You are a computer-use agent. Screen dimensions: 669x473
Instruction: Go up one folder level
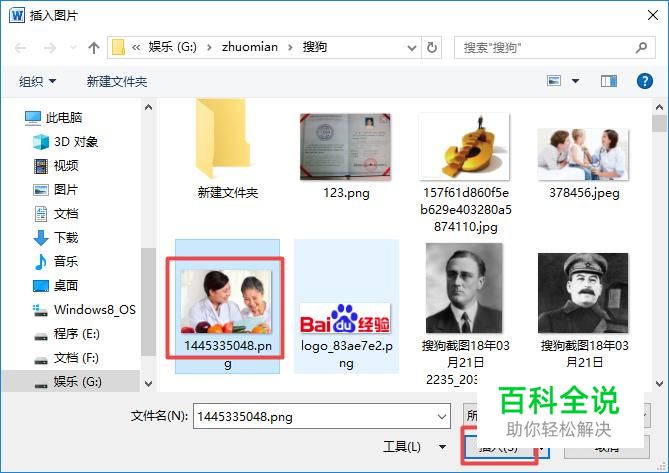click(94, 48)
